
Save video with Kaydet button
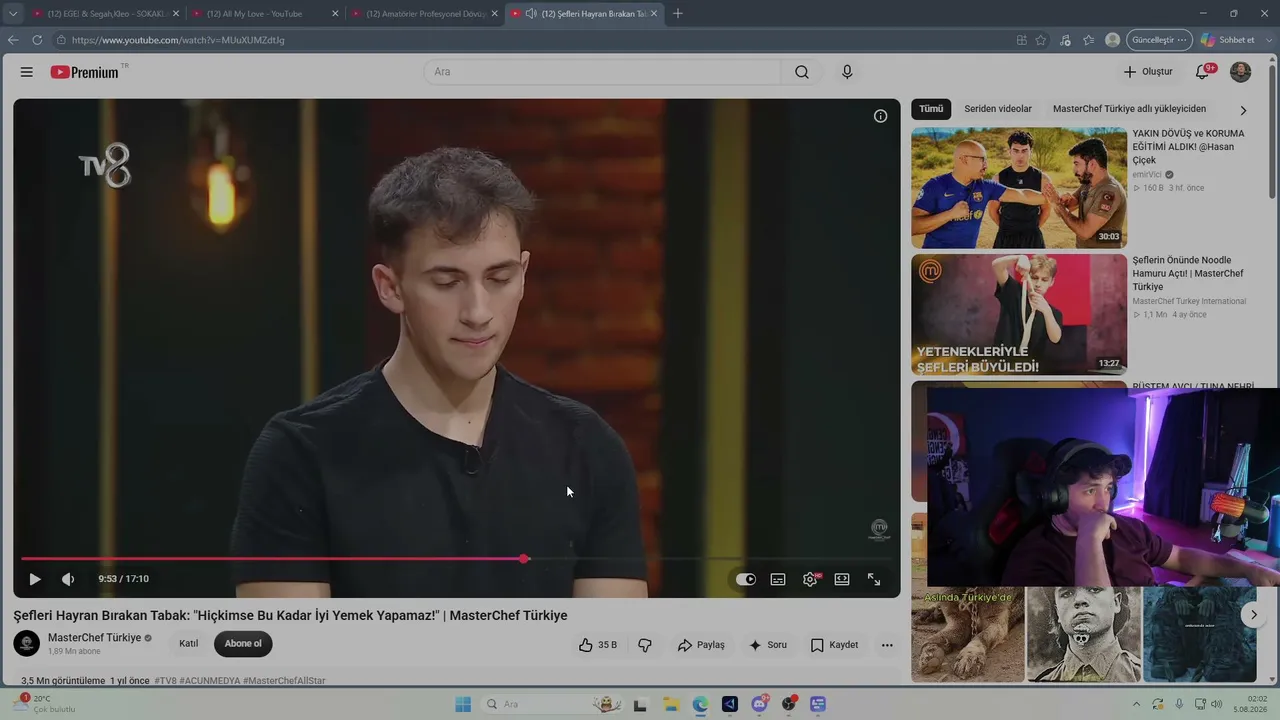834,645
